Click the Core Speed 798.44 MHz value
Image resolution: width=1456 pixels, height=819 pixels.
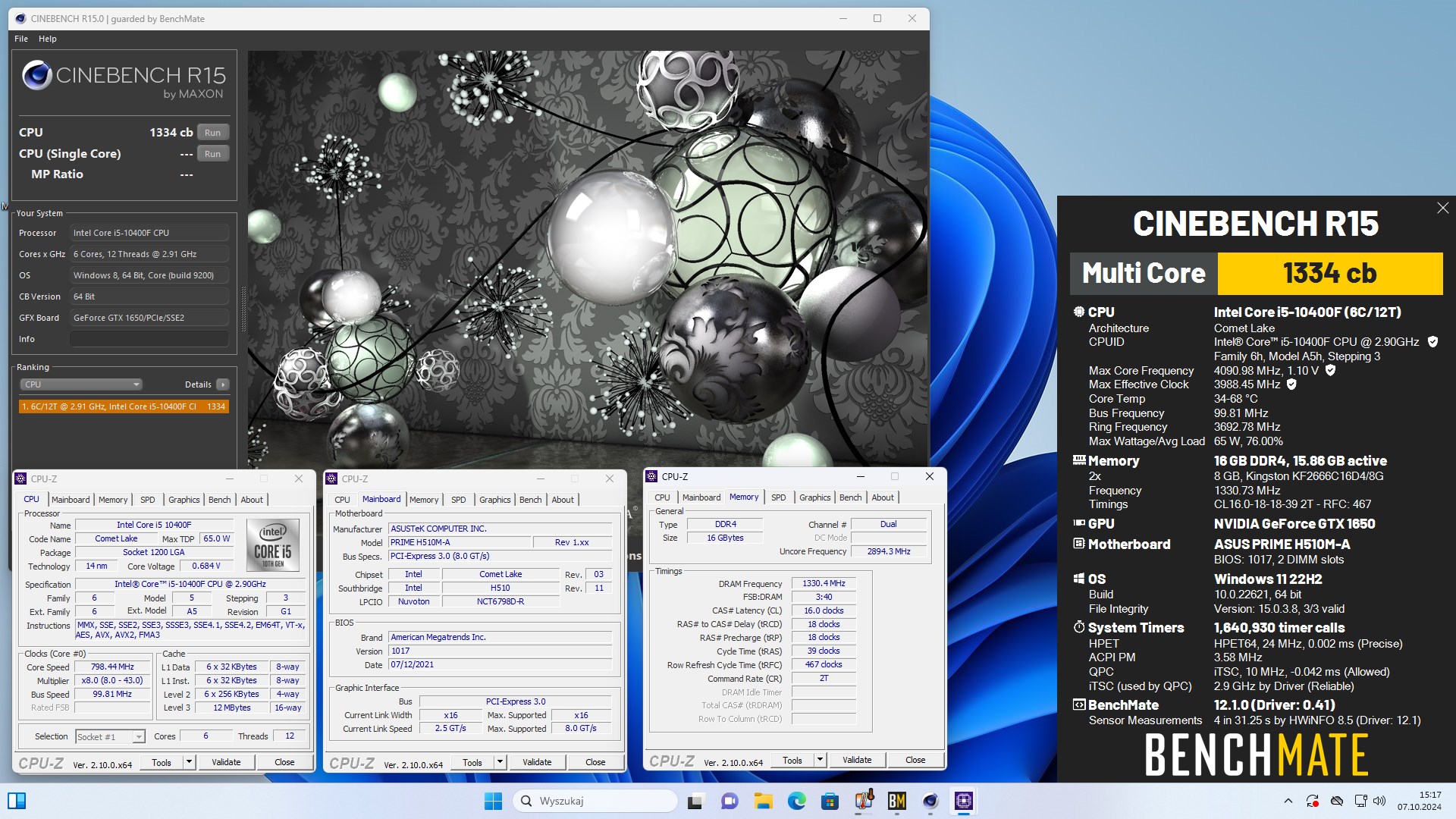click(112, 667)
